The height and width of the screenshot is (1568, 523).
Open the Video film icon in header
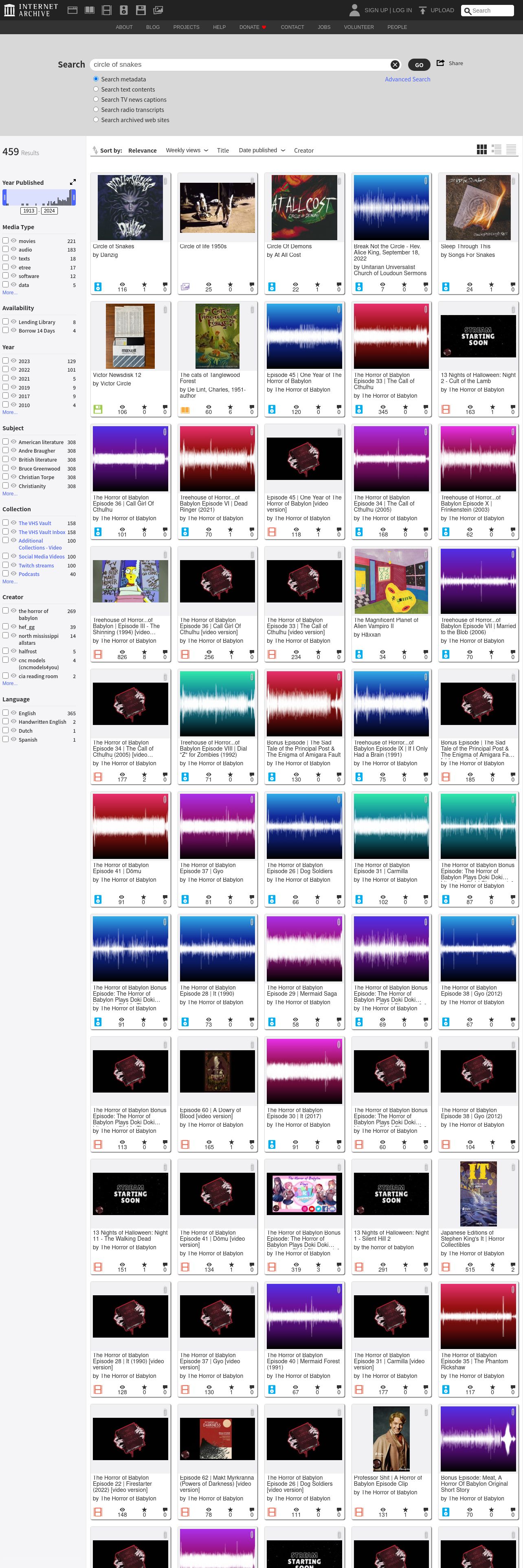pyautogui.click(x=107, y=10)
